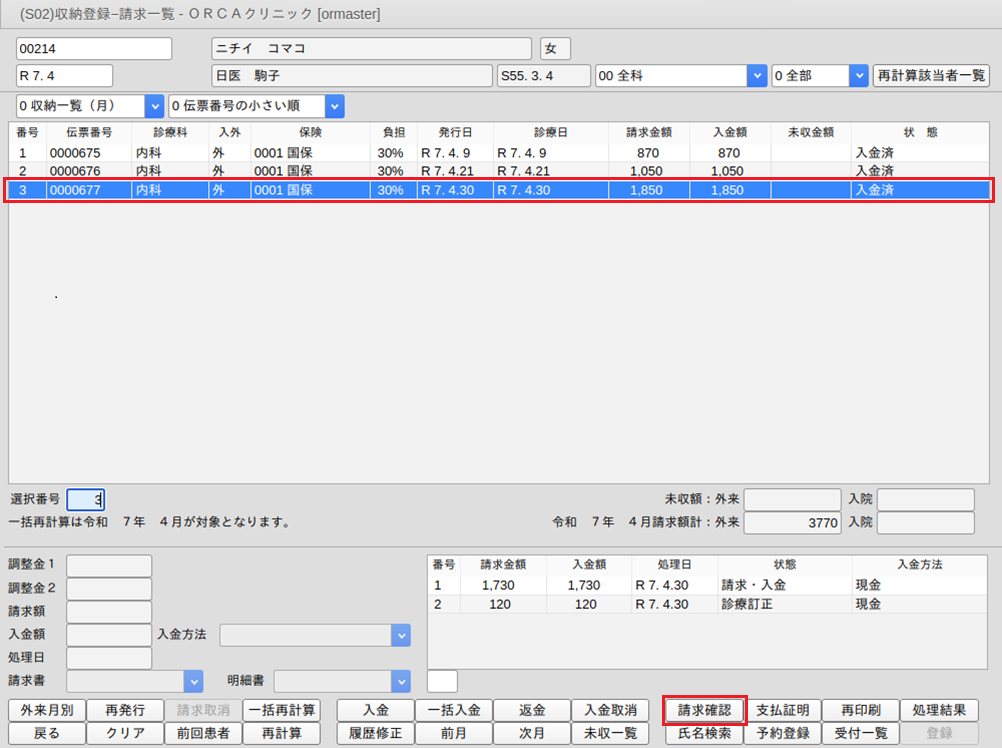Open 処理結果 via its button
The height and width of the screenshot is (748, 1002).
point(939,710)
